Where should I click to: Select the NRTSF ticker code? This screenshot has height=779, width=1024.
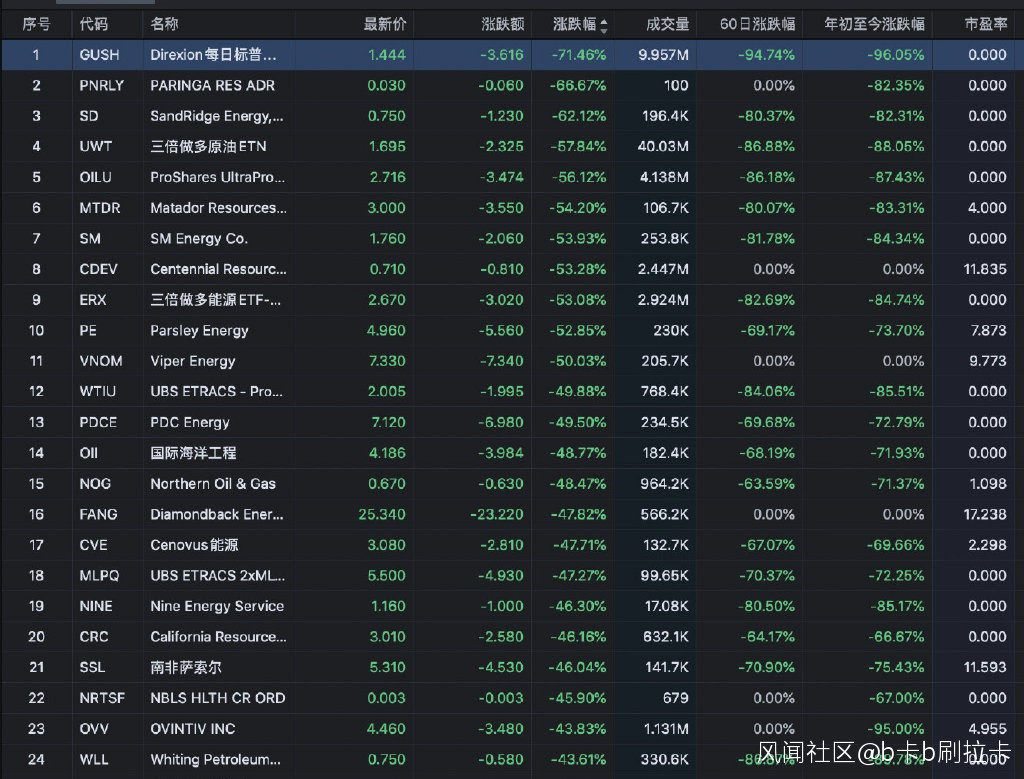pos(102,698)
